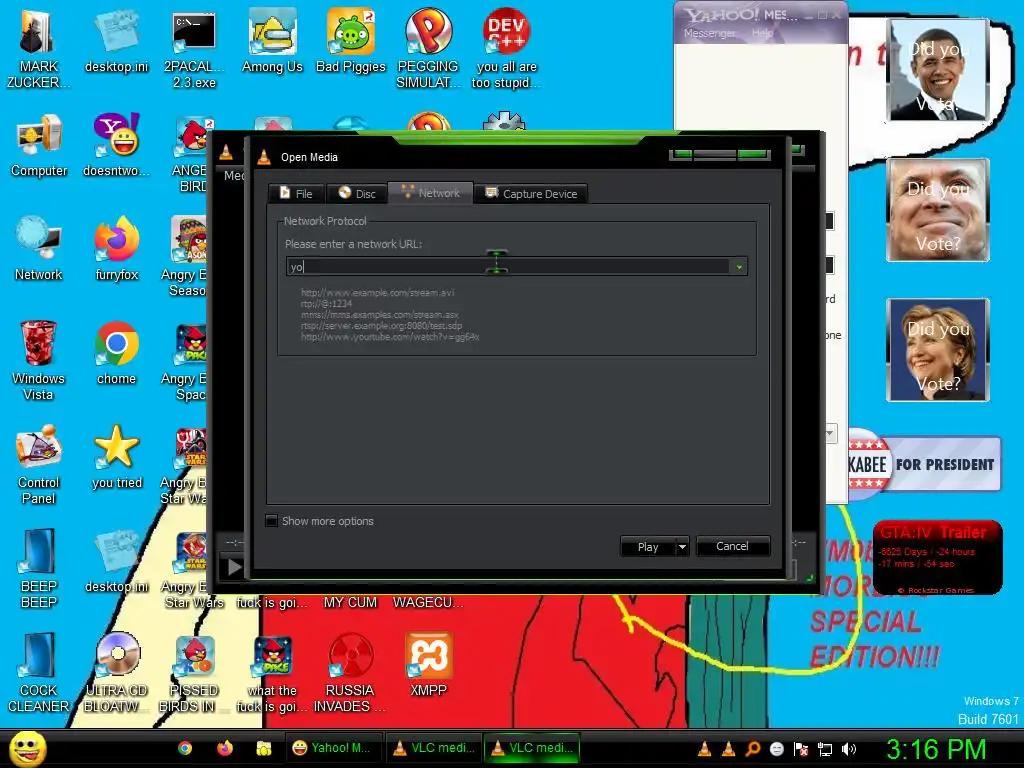Open the Messenger menu in Yahoo Messenger

[709, 33]
